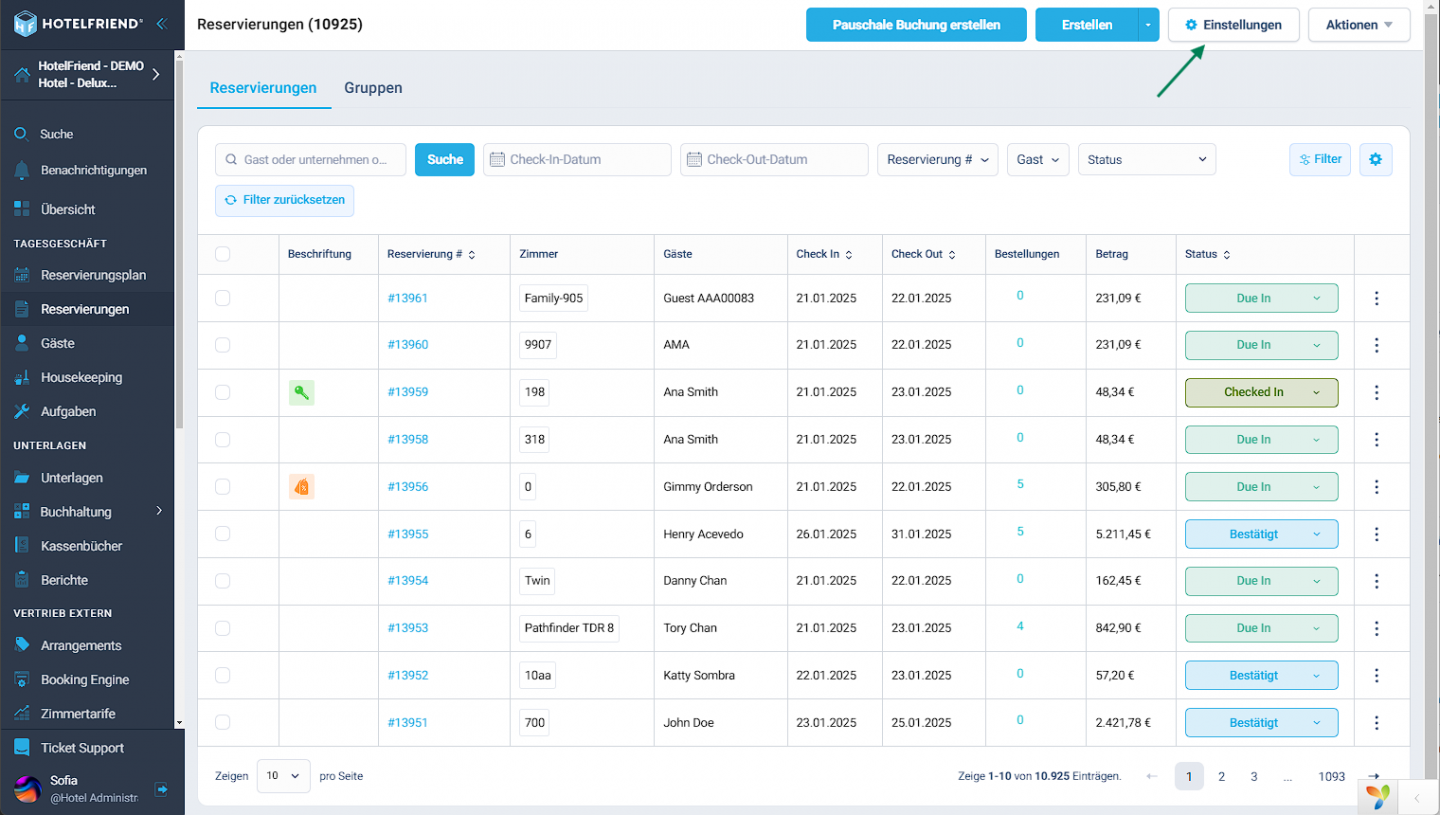Open Erstellen split dropdown arrow
The image size is (1440, 815).
tap(1148, 25)
